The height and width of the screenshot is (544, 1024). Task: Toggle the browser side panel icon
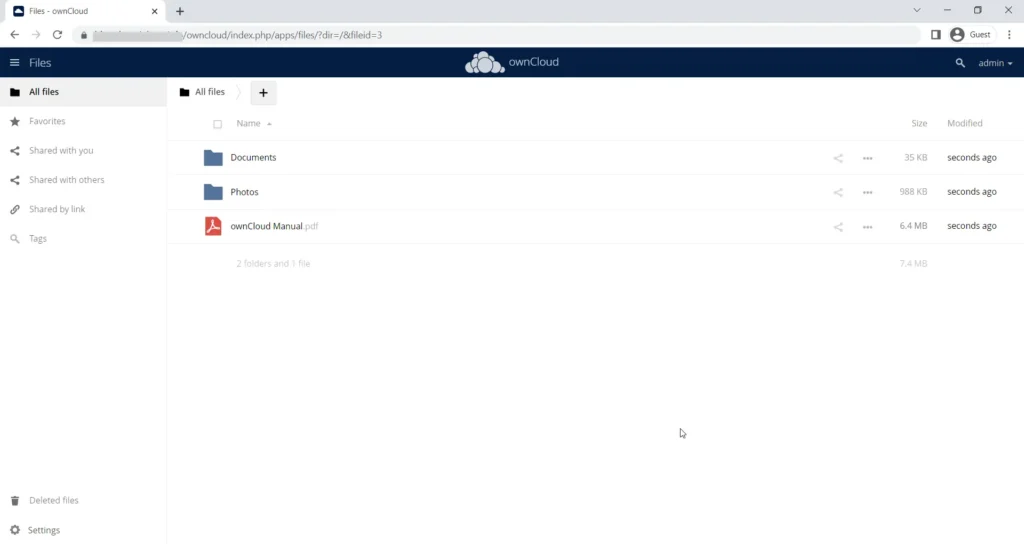tap(936, 35)
